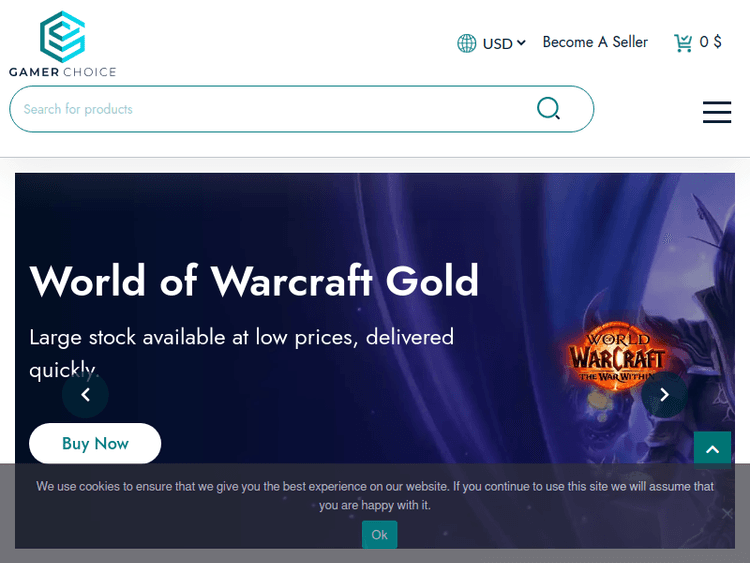
Task: Click the magnifying glass search icon
Action: pos(548,108)
